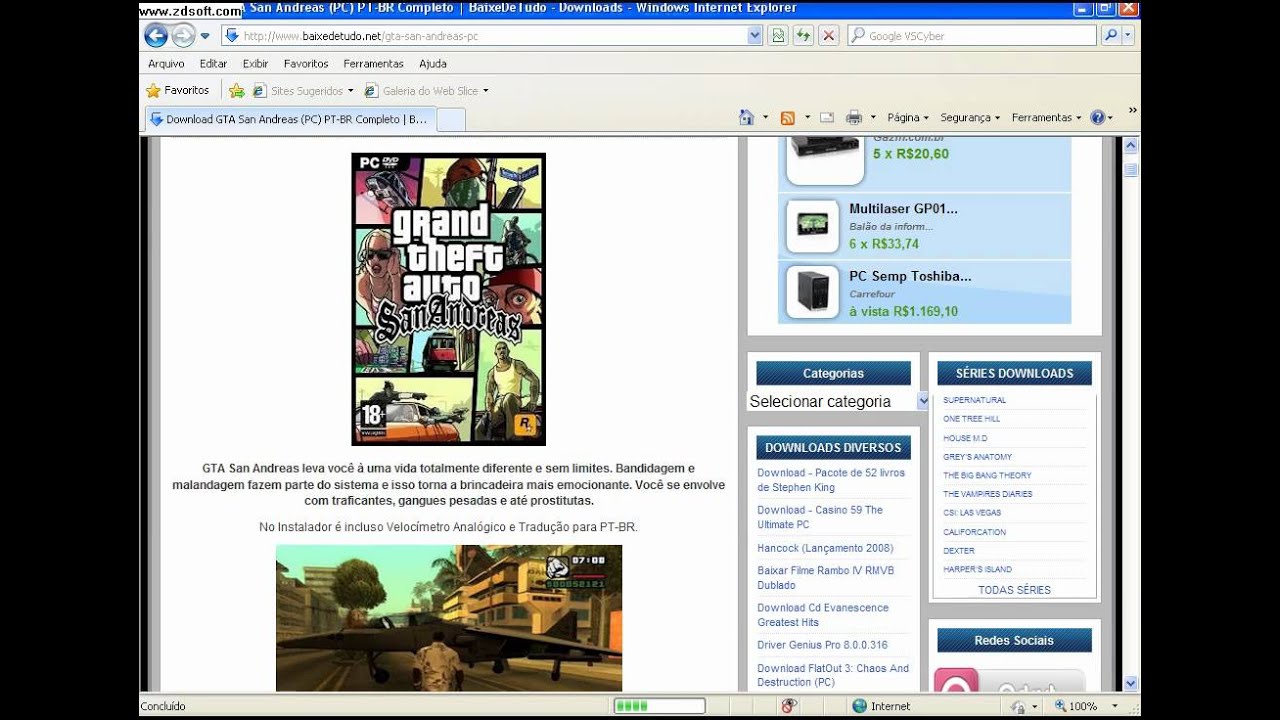
Task: Open Selecionar categoria dropdown
Action: tap(839, 401)
